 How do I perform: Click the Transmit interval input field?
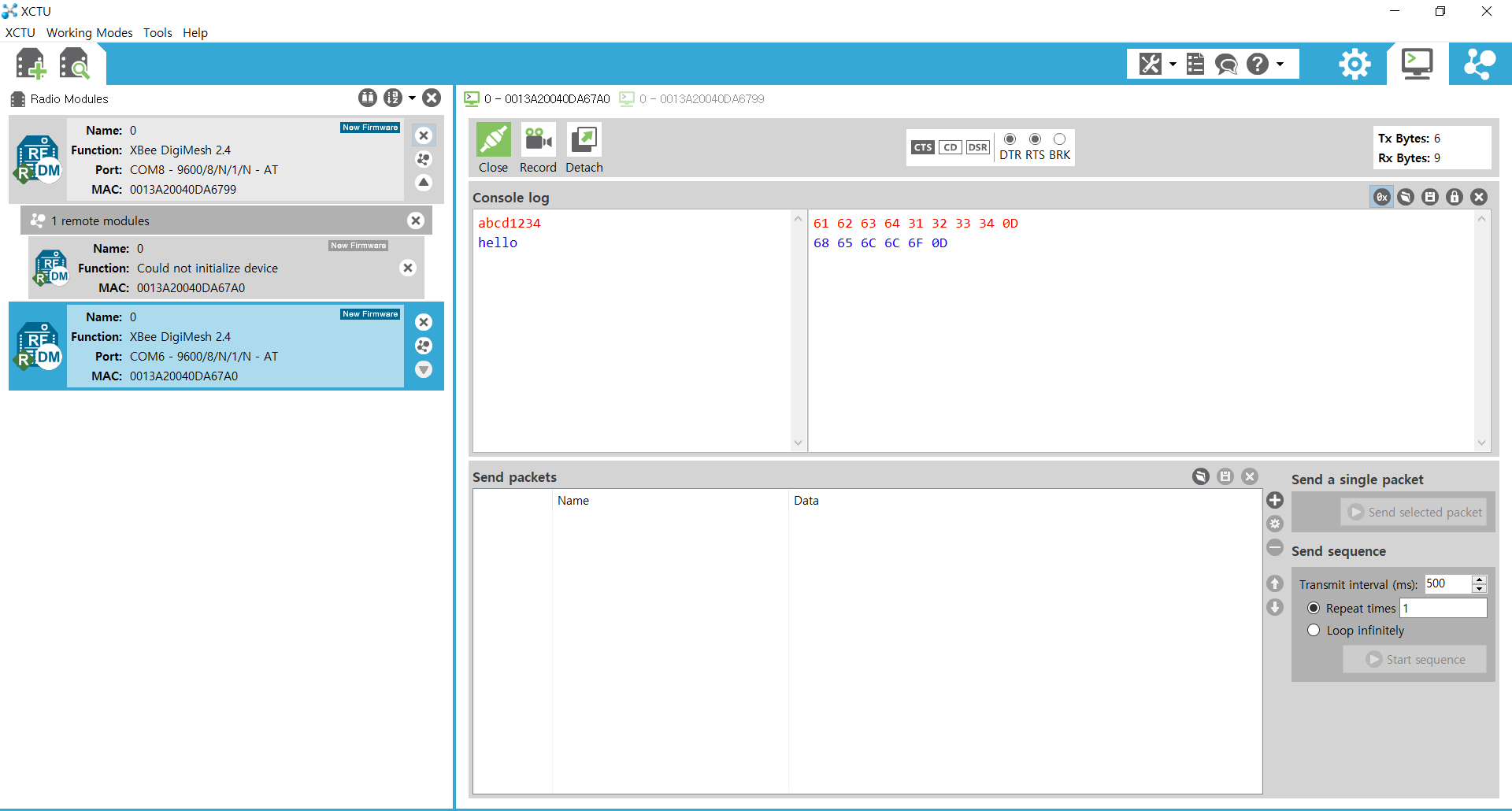pos(1447,584)
